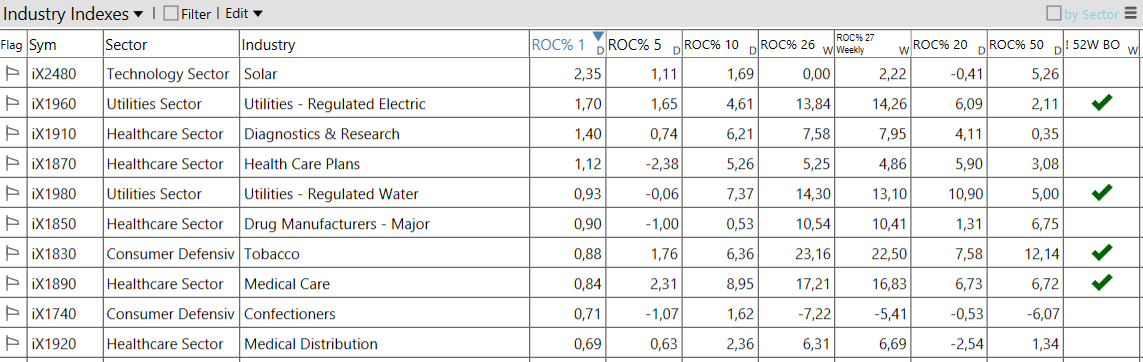The height and width of the screenshot is (362, 1143).
Task: Click the by Sector label
Action: coord(1091,14)
